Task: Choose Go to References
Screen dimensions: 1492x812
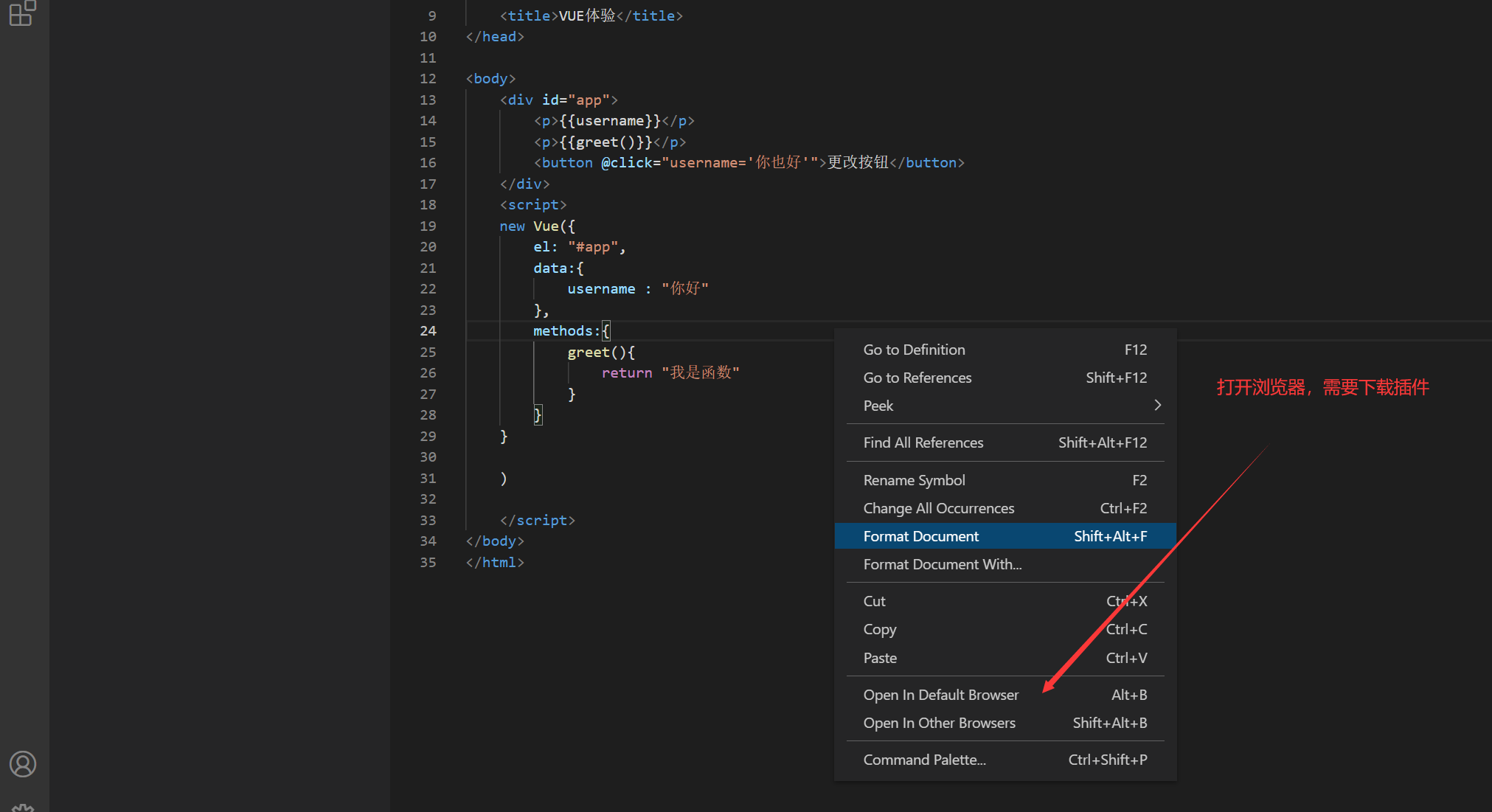Action: pyautogui.click(x=917, y=378)
